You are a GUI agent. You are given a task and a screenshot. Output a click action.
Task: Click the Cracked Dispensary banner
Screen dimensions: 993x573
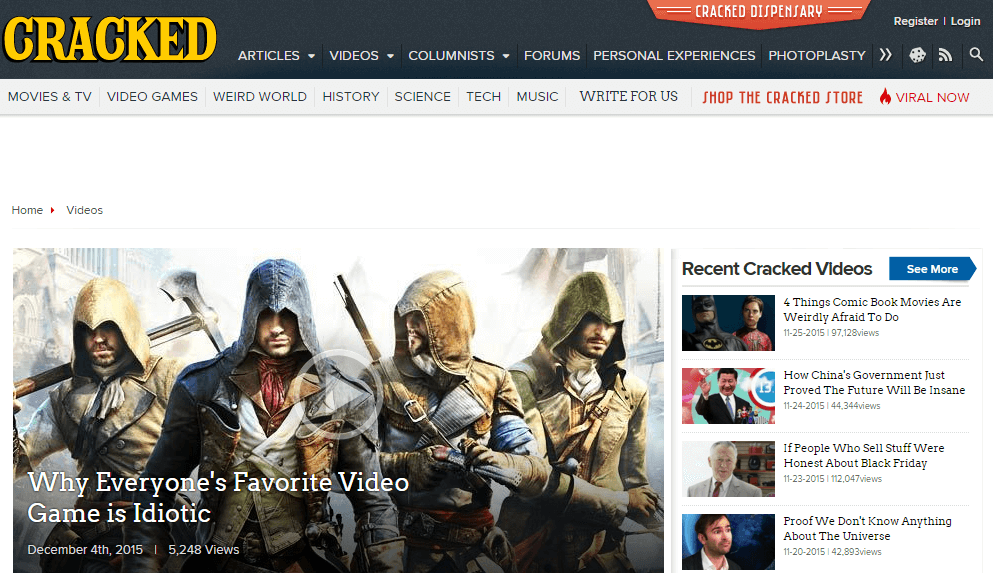point(758,12)
